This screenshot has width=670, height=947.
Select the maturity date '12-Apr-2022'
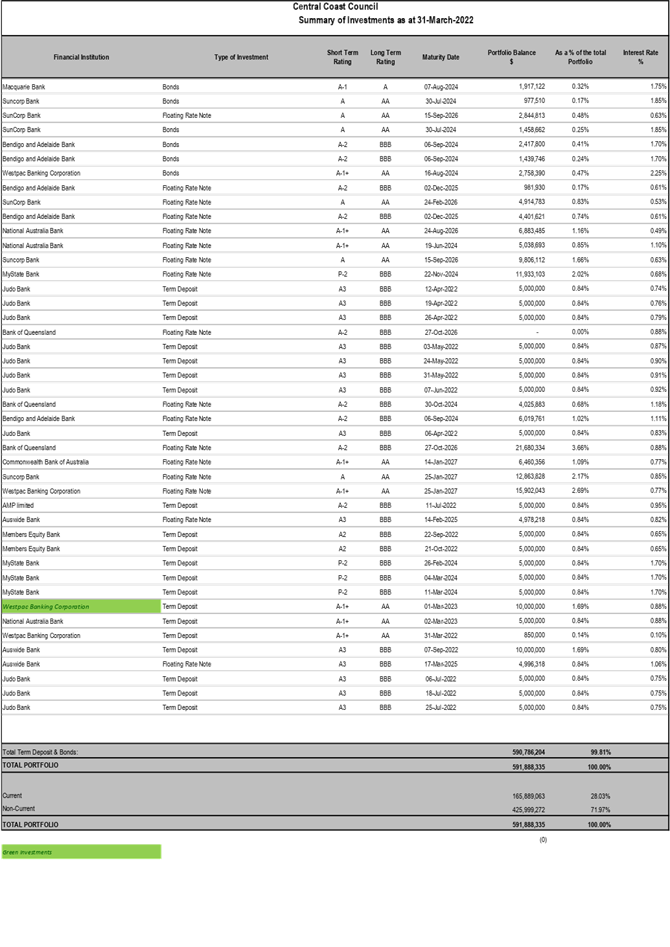tap(441, 289)
